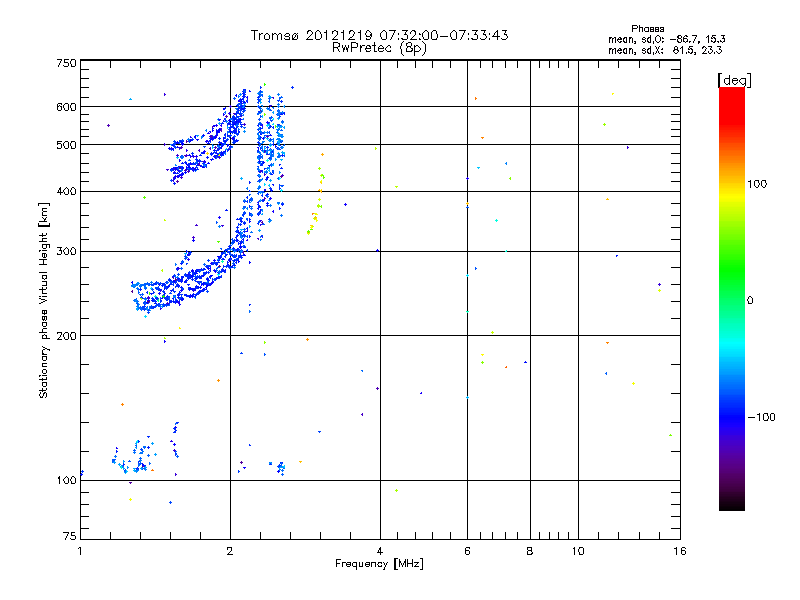Click the 'RwPretec (8p)' subtitle
800x600 pixels.
click(x=379, y=47)
